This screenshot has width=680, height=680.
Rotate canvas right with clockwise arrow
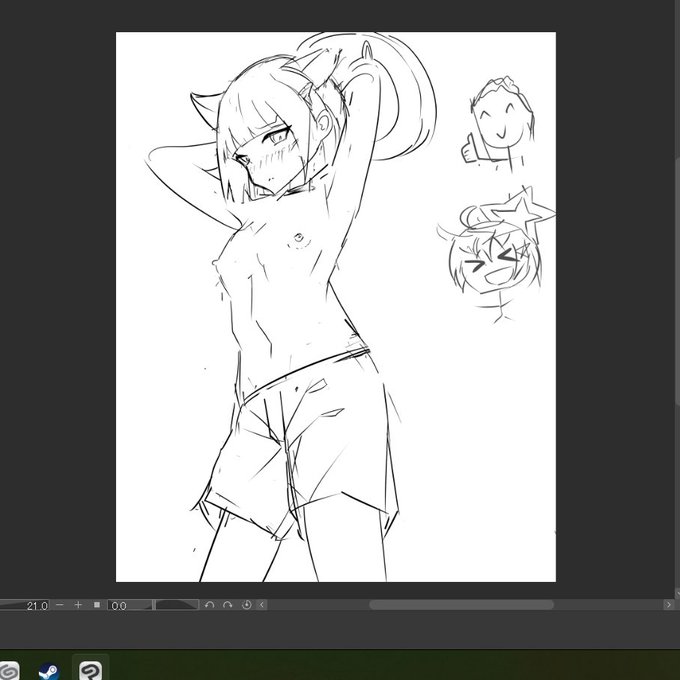tap(228, 605)
